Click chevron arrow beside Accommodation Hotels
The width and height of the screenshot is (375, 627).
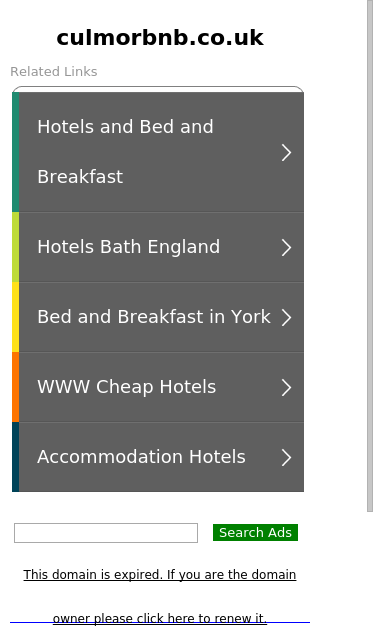point(286,457)
